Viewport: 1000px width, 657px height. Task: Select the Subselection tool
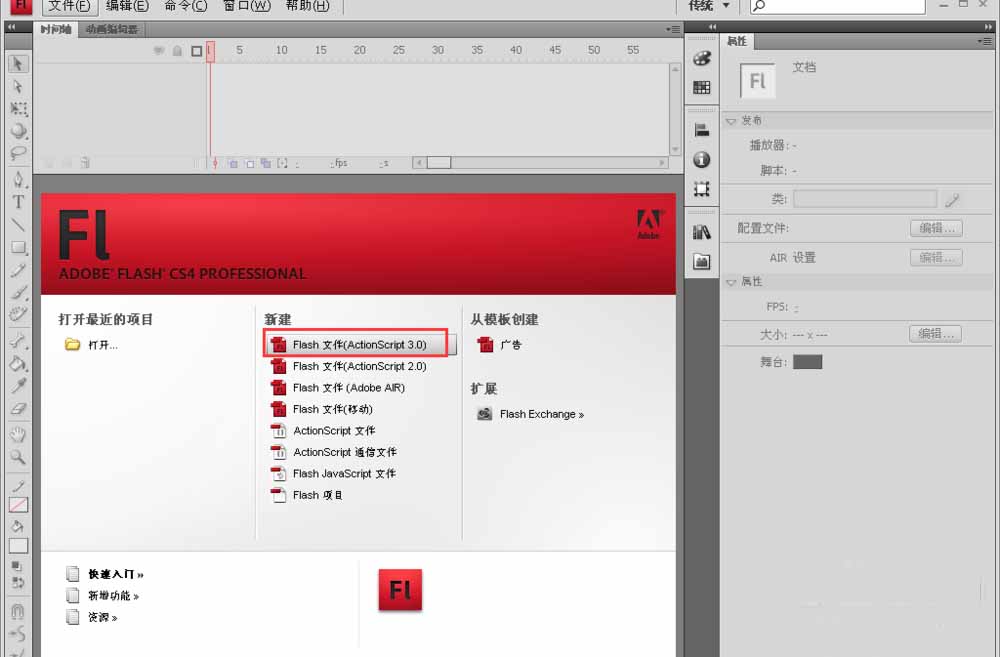tap(18, 86)
